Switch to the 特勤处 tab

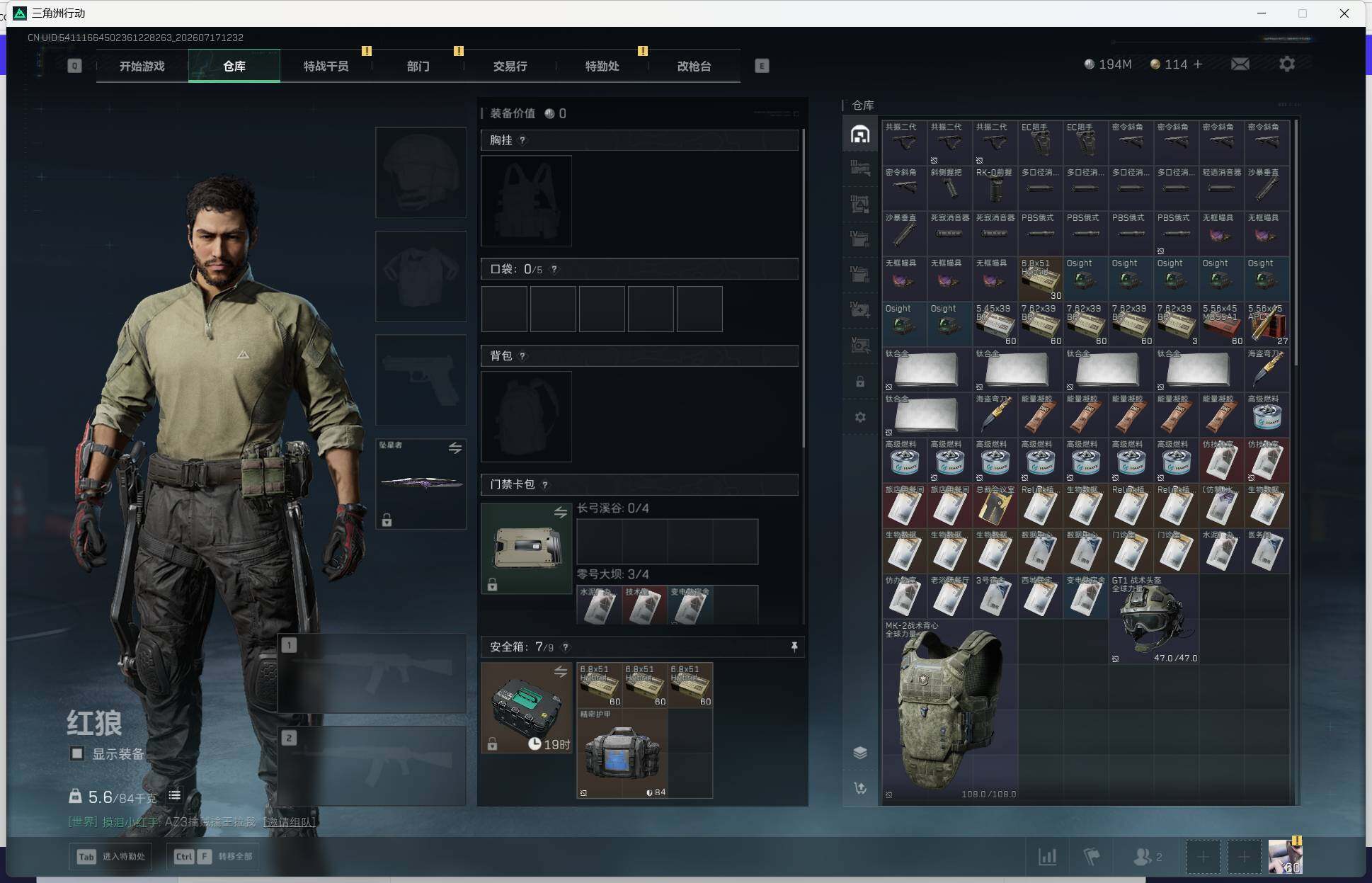point(602,66)
